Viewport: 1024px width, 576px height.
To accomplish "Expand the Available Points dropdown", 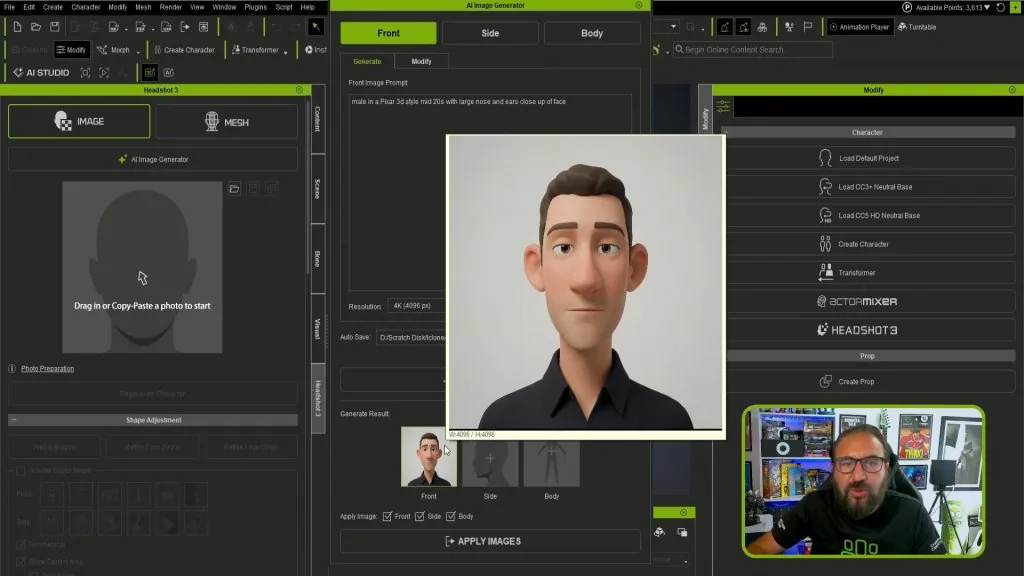I will click(x=987, y=8).
